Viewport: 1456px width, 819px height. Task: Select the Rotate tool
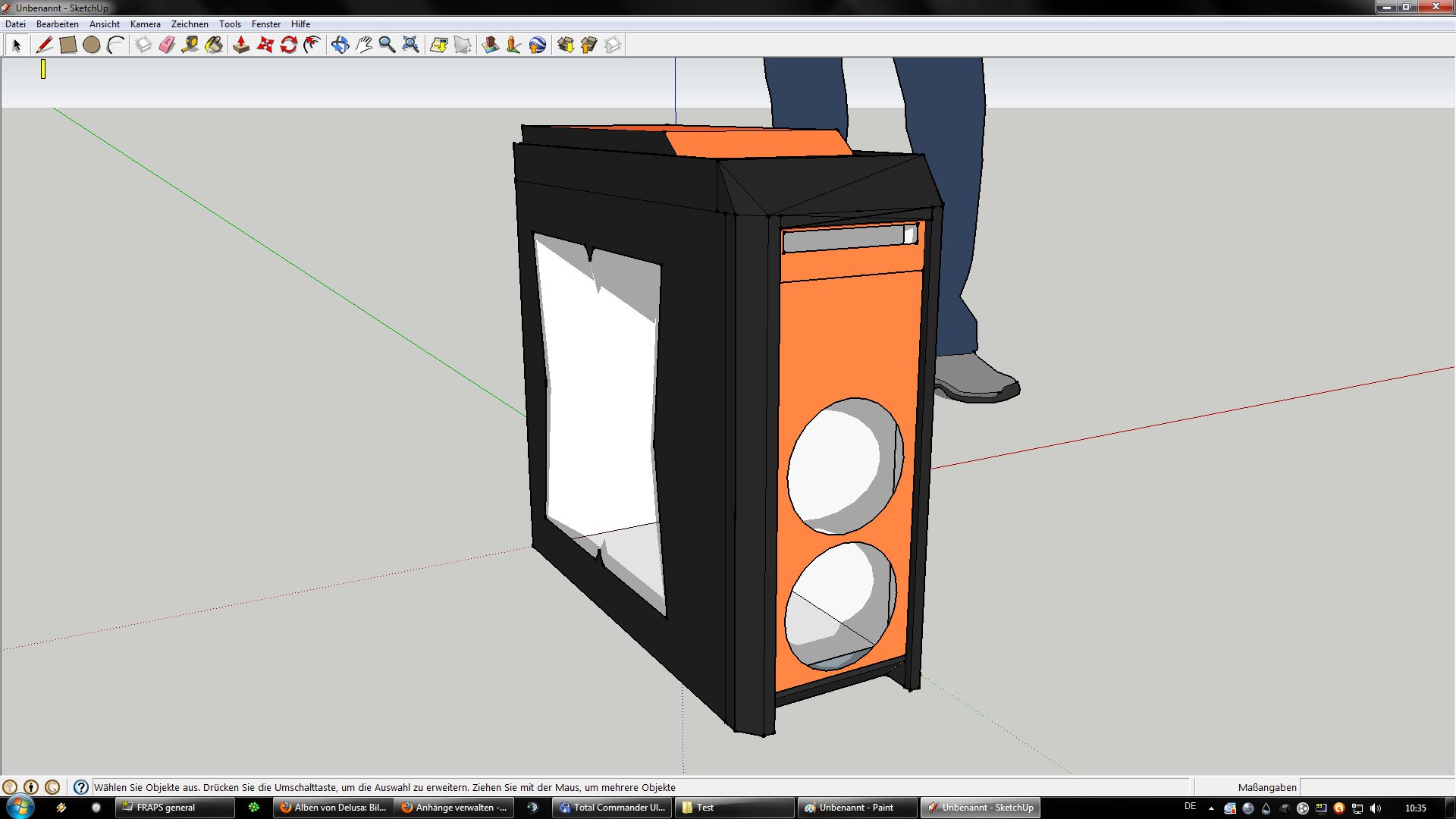pyautogui.click(x=289, y=45)
